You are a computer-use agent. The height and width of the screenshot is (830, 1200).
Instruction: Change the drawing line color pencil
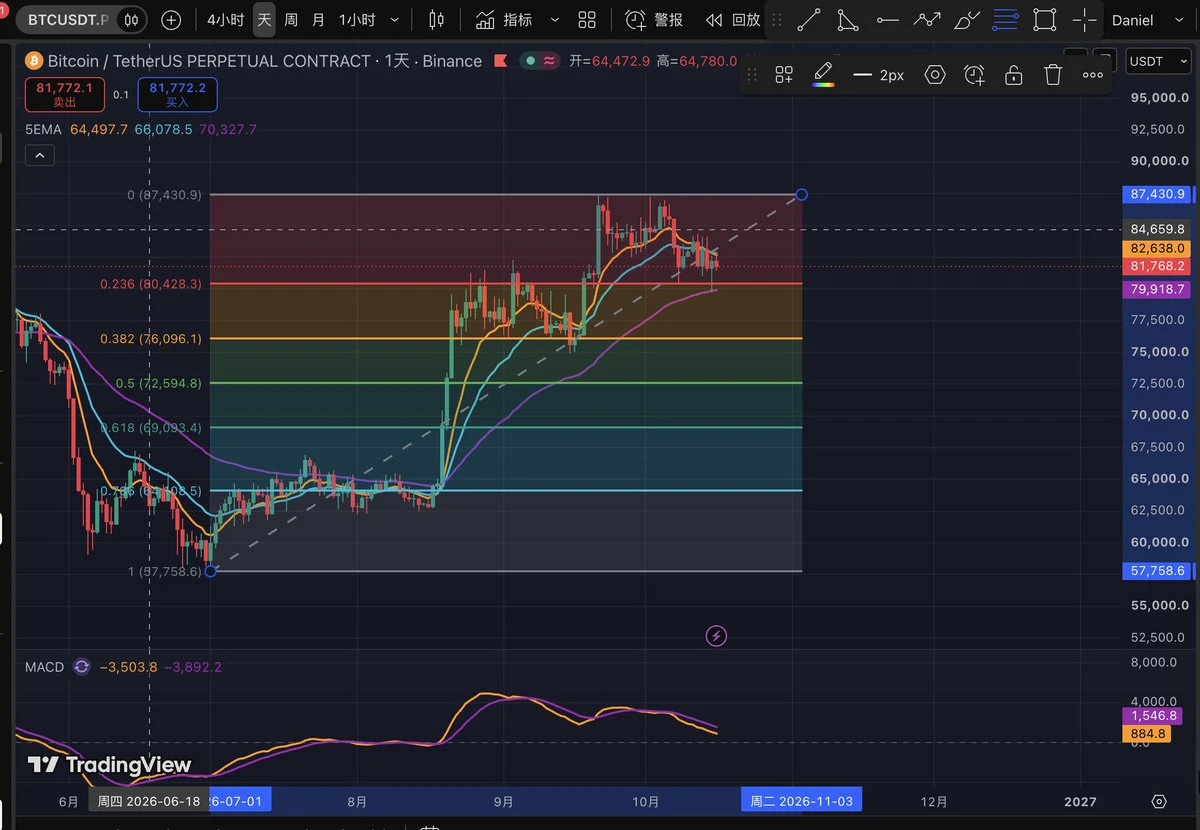(823, 75)
